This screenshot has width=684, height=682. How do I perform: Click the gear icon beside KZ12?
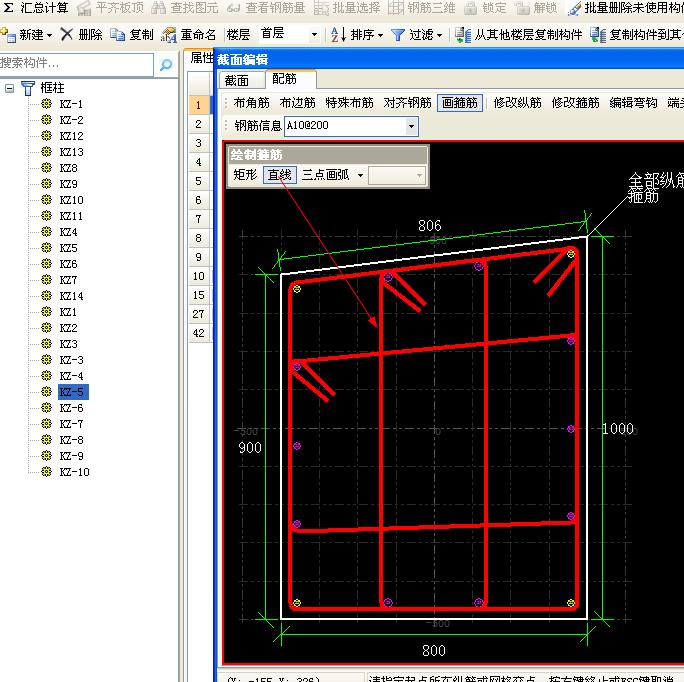coord(46,136)
